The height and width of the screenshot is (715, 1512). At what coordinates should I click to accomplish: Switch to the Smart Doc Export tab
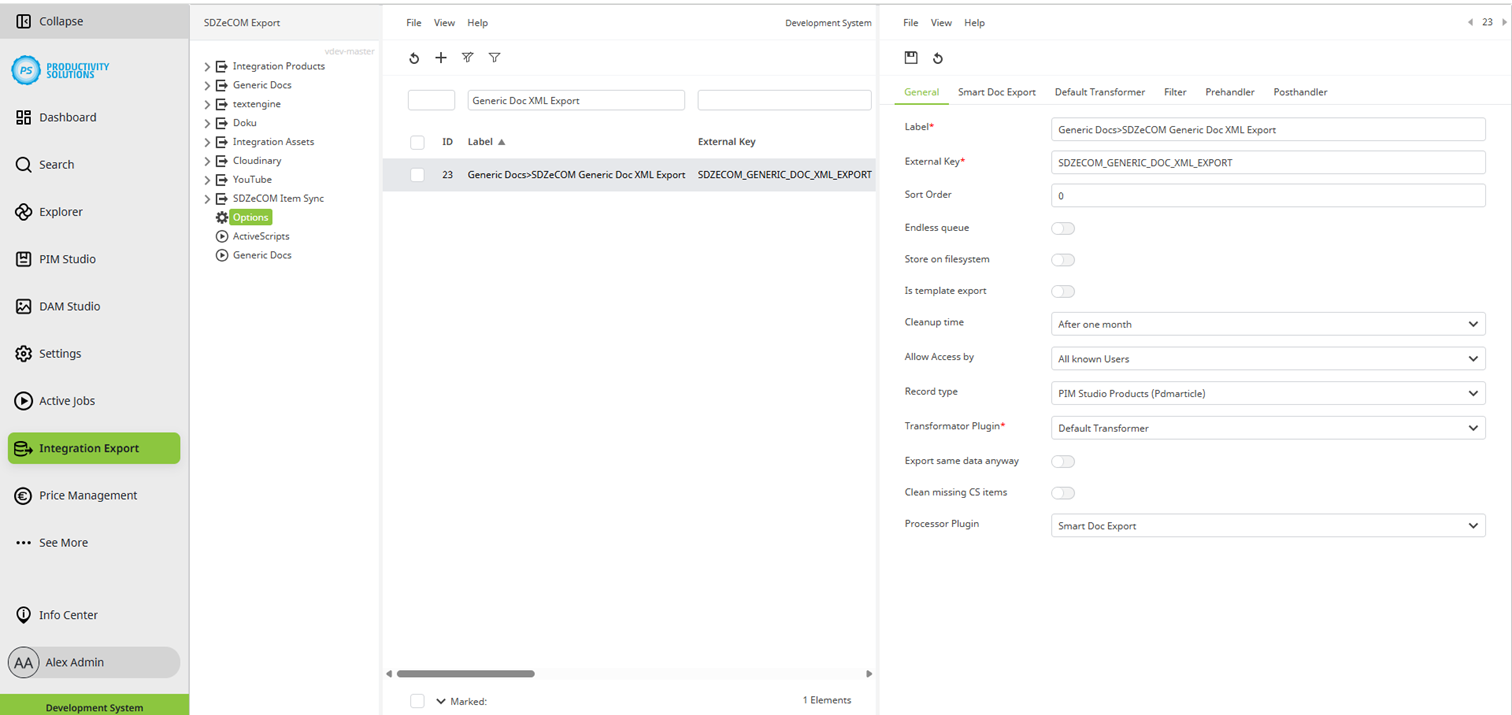[996, 91]
